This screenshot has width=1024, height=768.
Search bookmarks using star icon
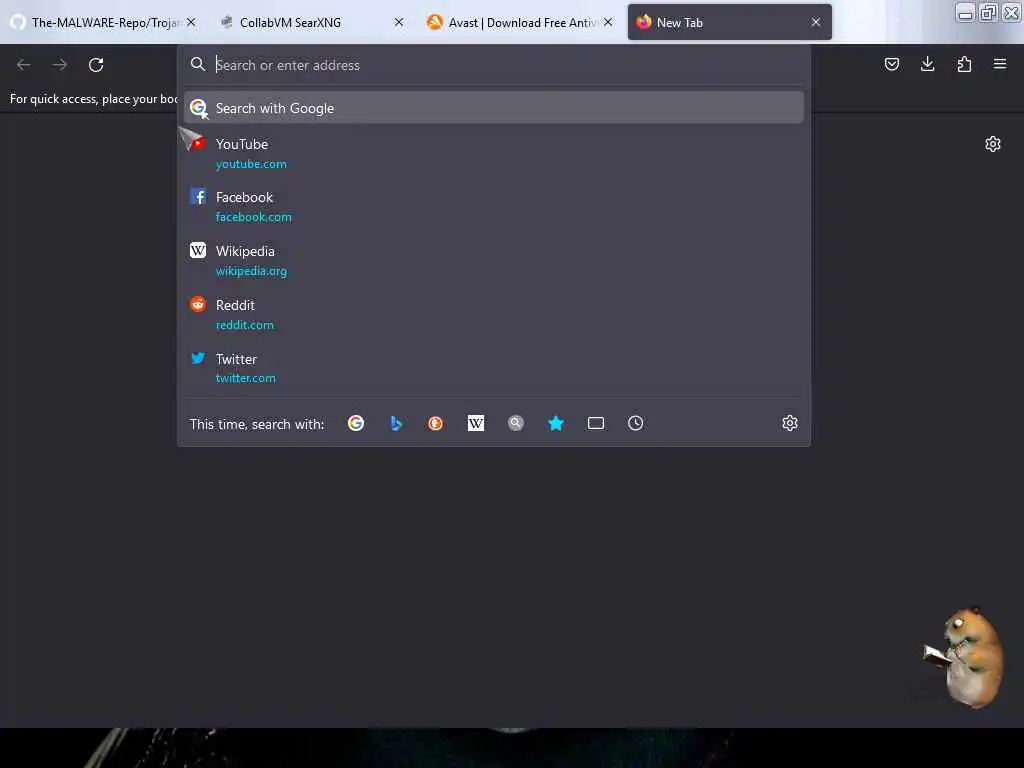[556, 423]
